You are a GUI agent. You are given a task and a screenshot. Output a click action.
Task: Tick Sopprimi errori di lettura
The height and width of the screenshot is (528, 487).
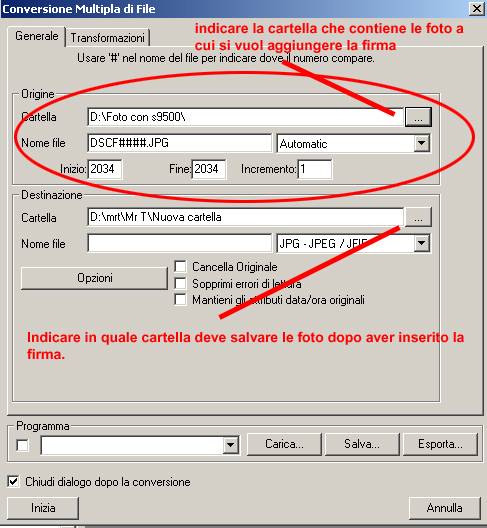[181, 283]
